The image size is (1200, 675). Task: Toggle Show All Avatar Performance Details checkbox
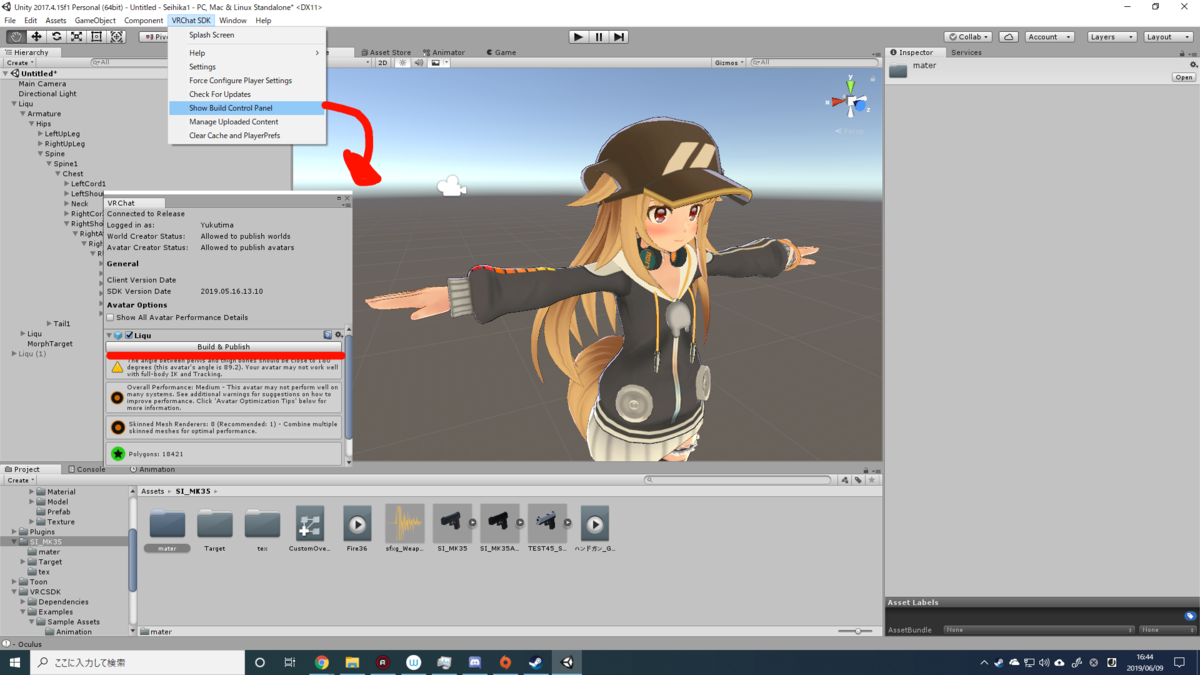pos(110,317)
